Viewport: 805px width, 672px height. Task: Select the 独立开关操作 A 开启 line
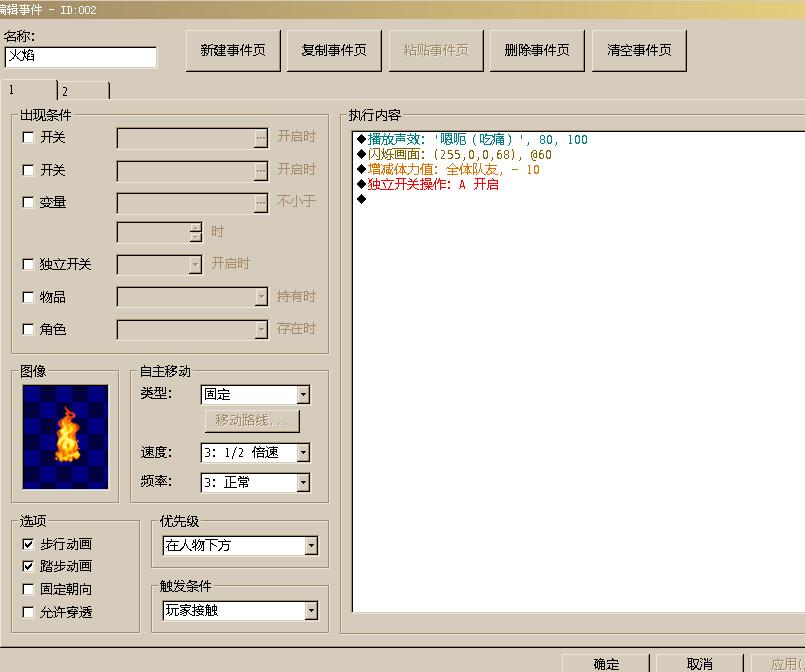click(428, 184)
